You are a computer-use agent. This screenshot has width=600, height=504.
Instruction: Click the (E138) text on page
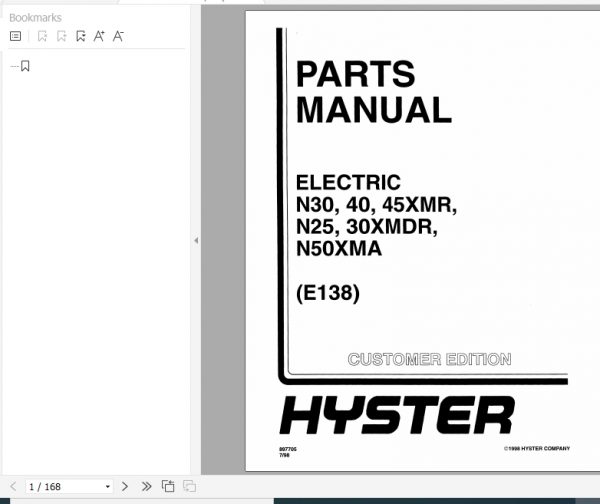[328, 293]
